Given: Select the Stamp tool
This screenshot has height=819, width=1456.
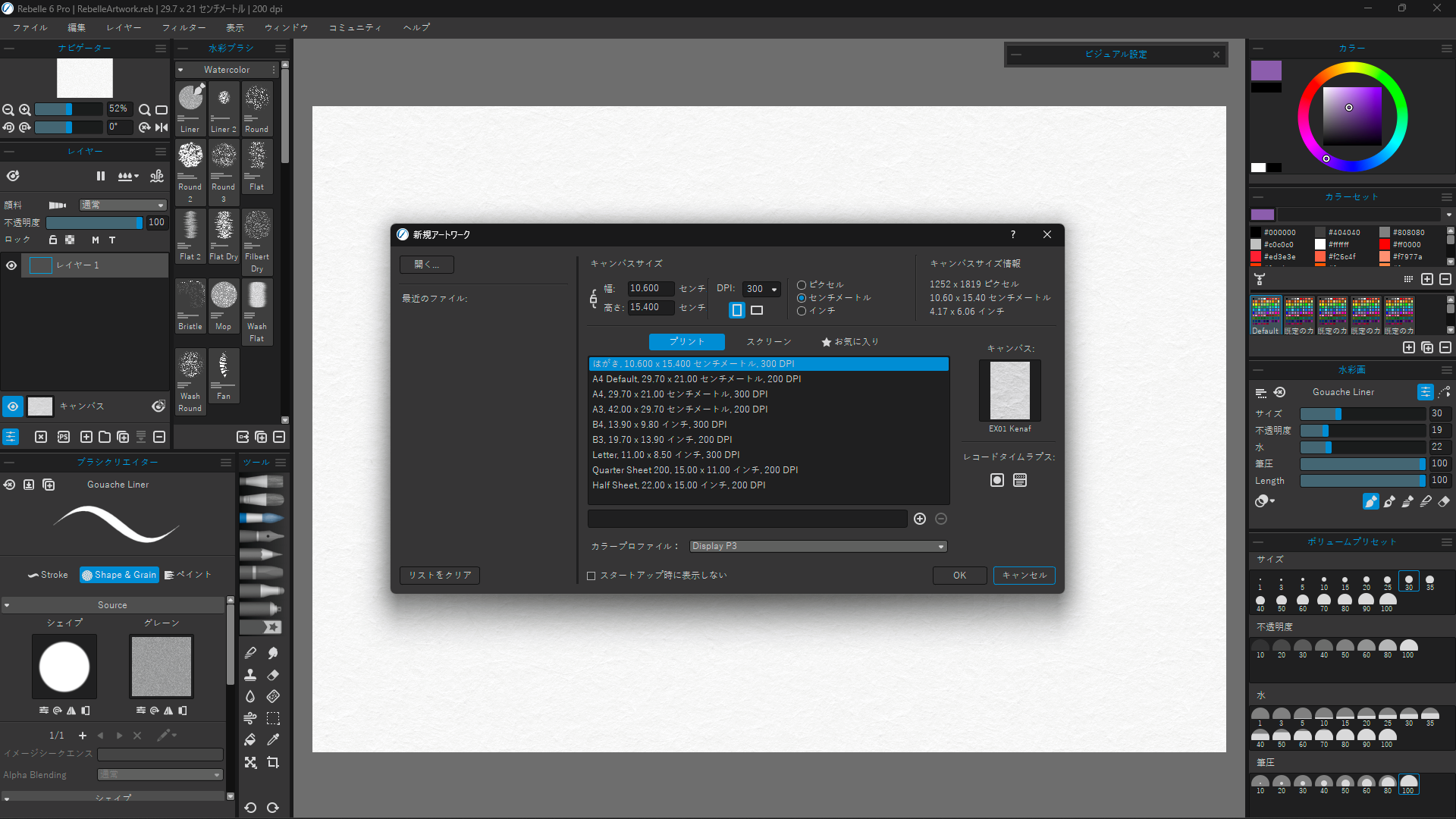Looking at the screenshot, I should 250,675.
